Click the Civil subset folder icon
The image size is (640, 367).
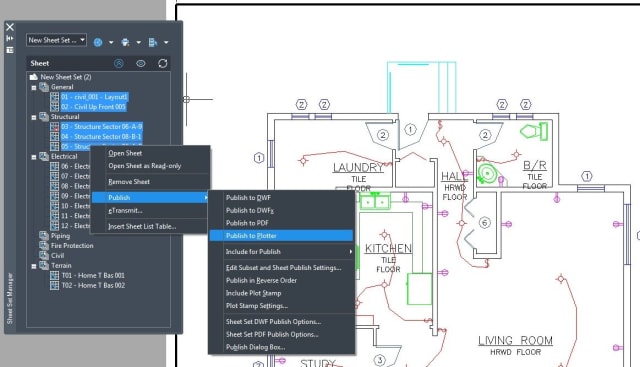click(44, 256)
